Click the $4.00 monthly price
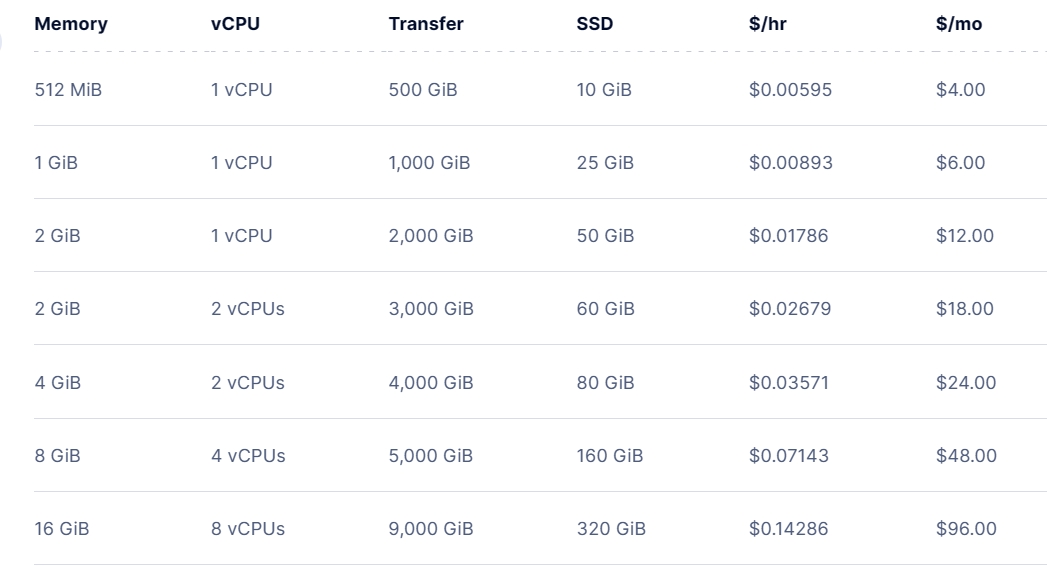Viewport: 1047px width, 571px height. pyautogui.click(x=961, y=90)
